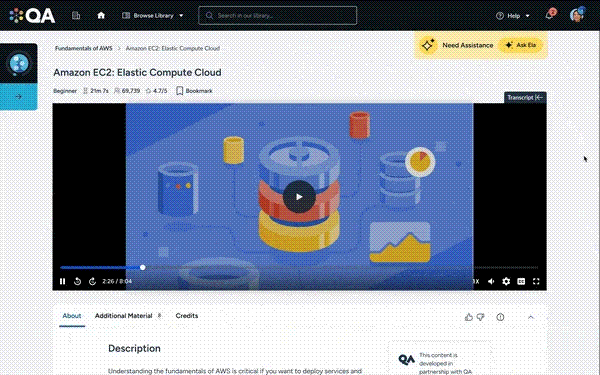
Task: Click the QA logo in the header
Action: (x=33, y=16)
